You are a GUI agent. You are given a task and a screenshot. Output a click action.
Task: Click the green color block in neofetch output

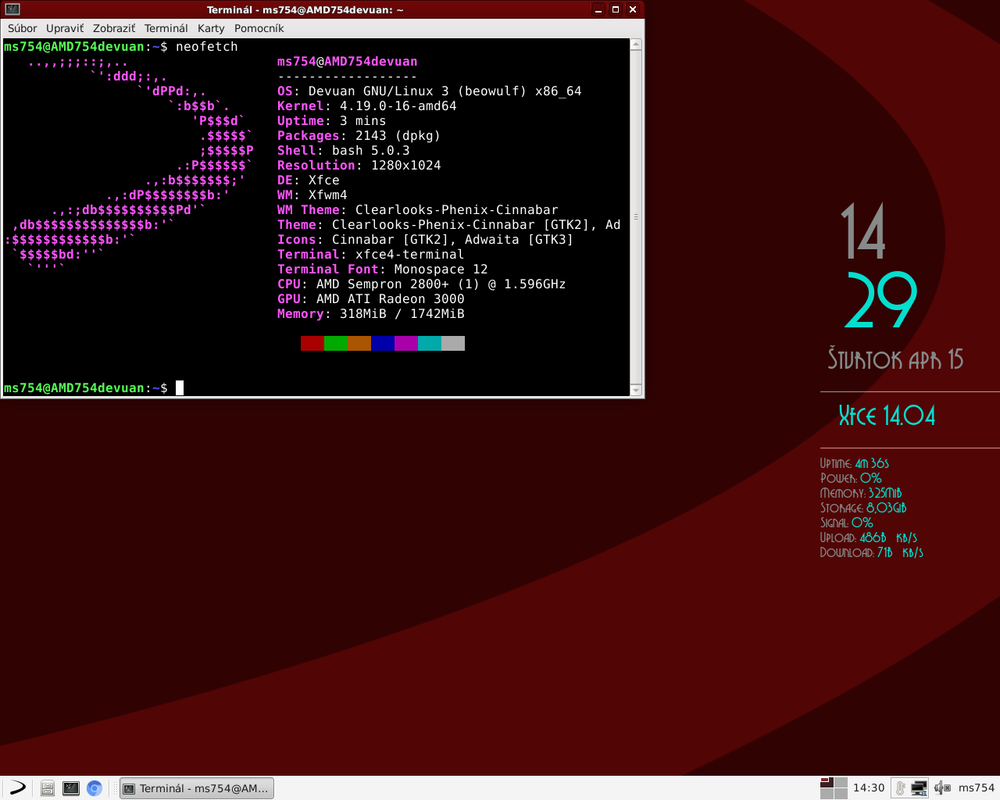tap(335, 343)
